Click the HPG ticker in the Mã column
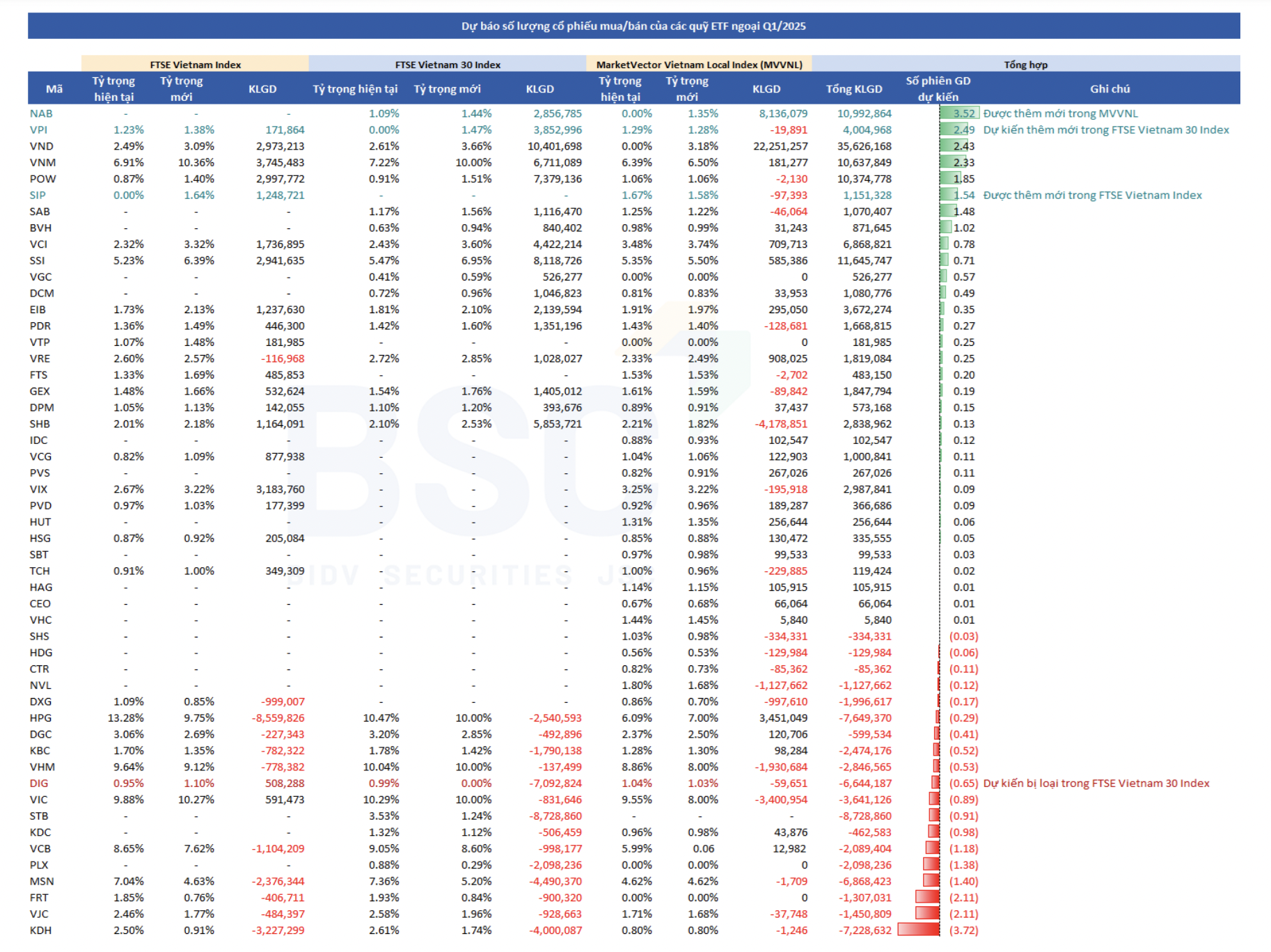Viewport: 1271px width, 952px height. point(41,717)
